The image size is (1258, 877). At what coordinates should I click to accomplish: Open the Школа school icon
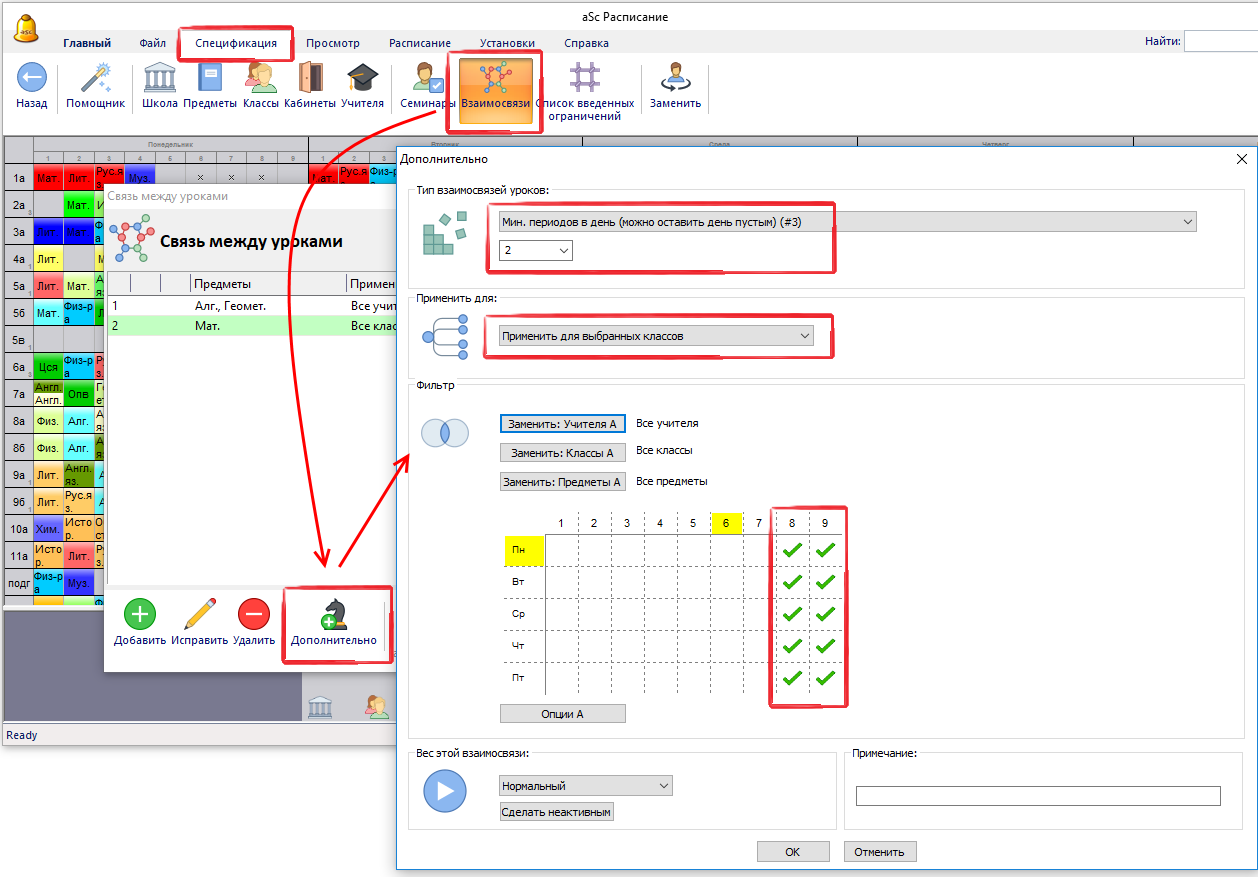tap(160, 79)
